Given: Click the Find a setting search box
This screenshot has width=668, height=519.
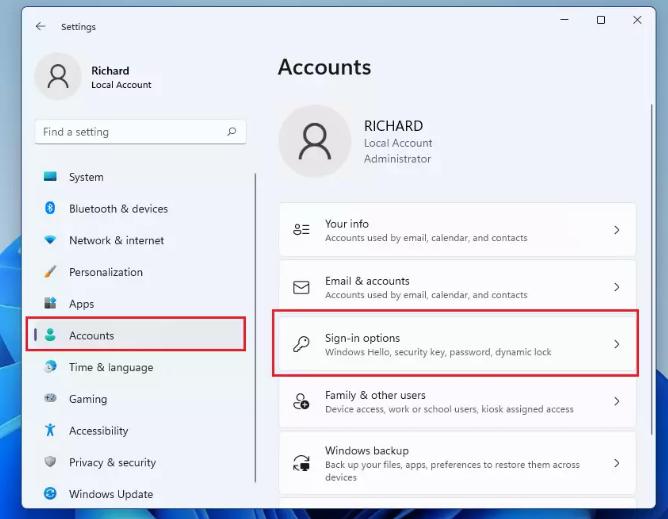Looking at the screenshot, I should [x=132, y=132].
